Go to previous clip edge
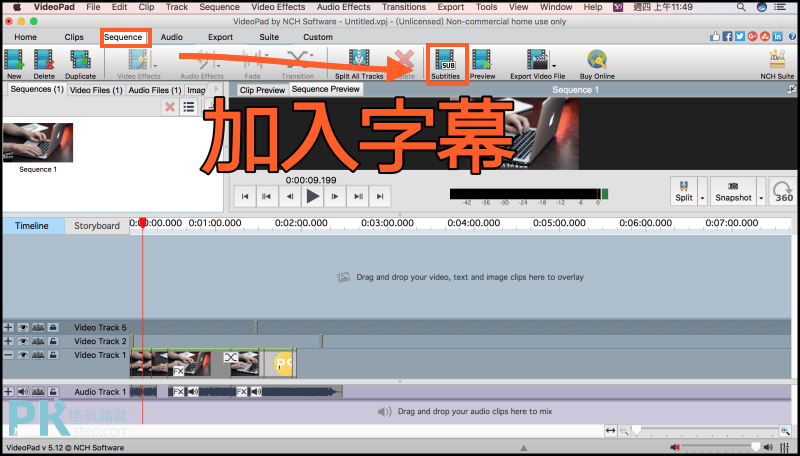 click(267, 197)
